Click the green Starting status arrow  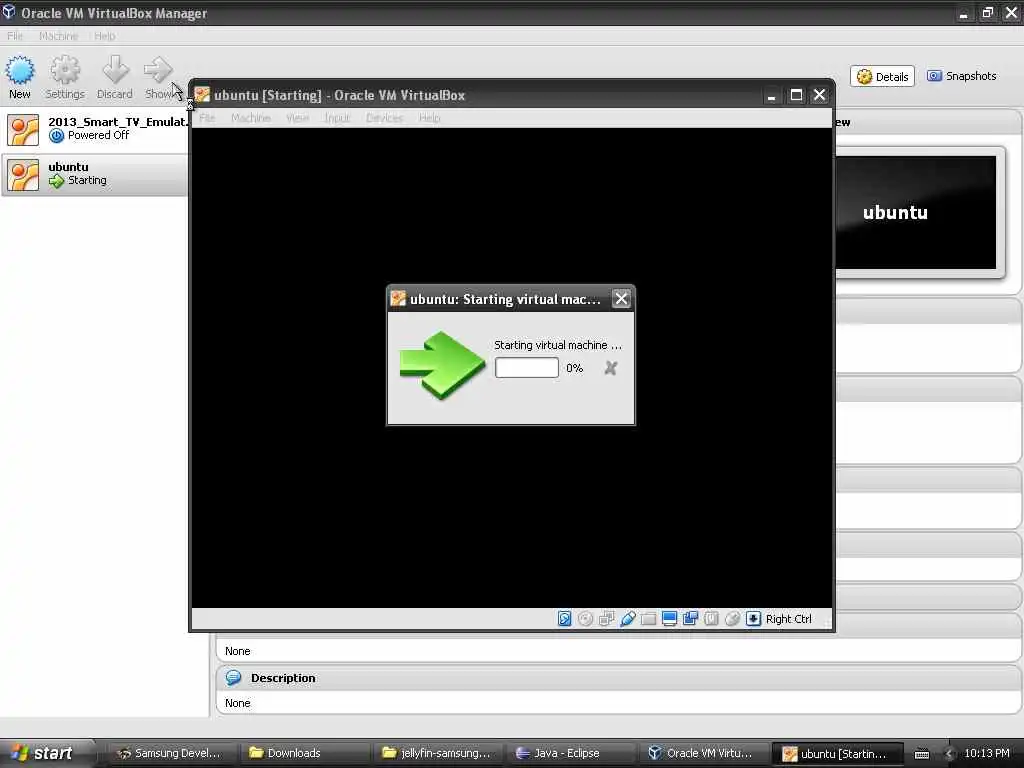tap(57, 181)
